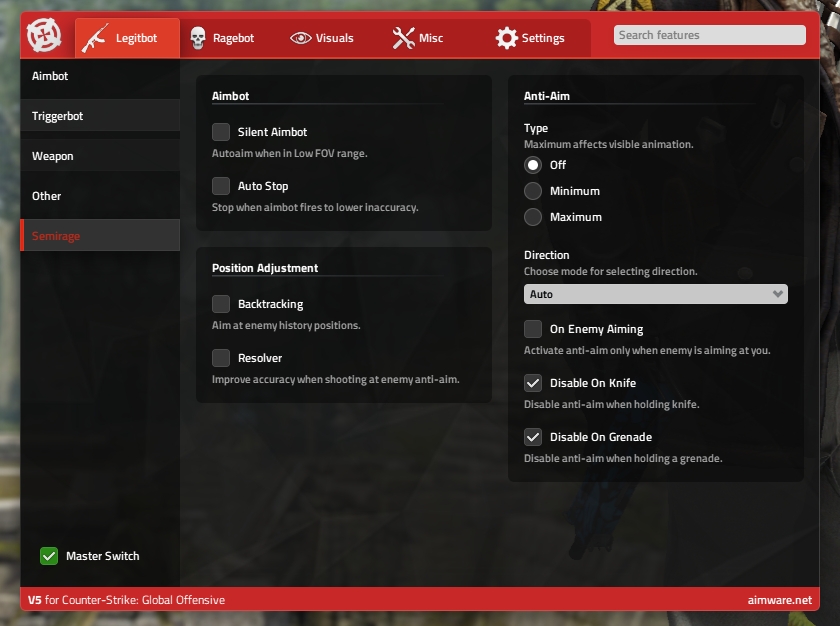Switch to the Triggerbot sidebar section
This screenshot has height=626, width=840.
[x=100, y=116]
